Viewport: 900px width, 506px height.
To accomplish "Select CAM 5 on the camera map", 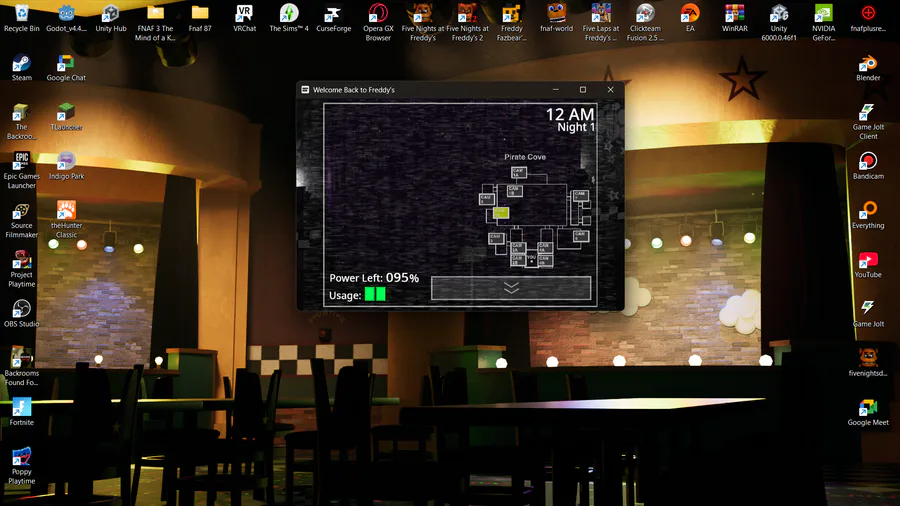I will click(x=487, y=199).
